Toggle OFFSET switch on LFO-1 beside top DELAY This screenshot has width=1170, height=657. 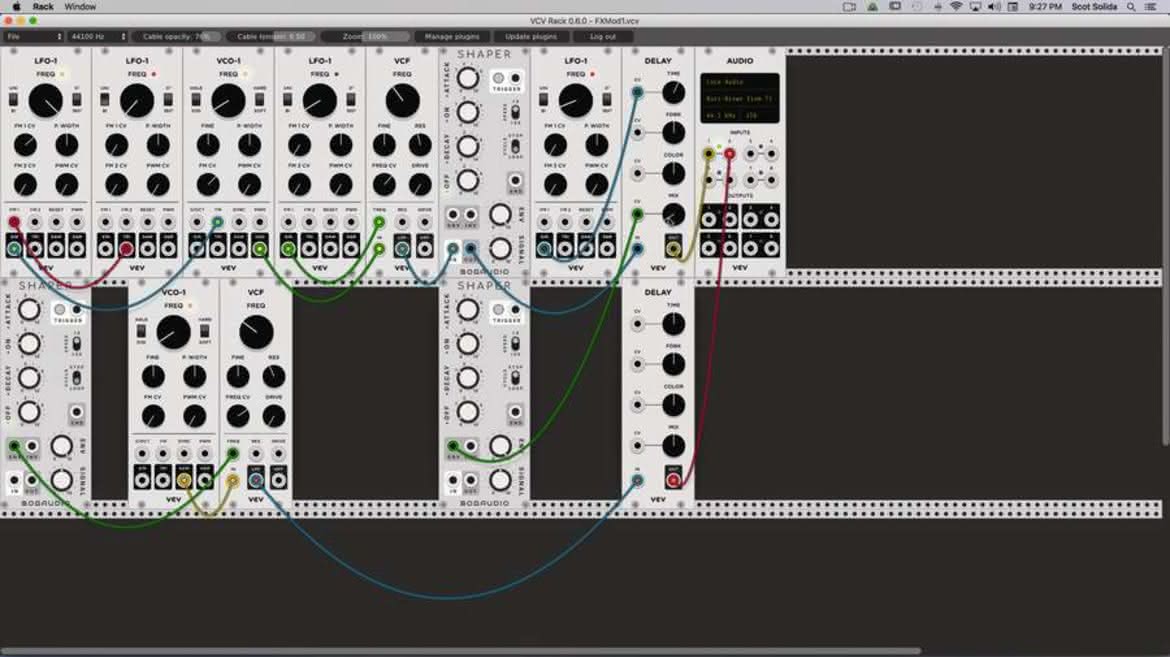[x=543, y=99]
